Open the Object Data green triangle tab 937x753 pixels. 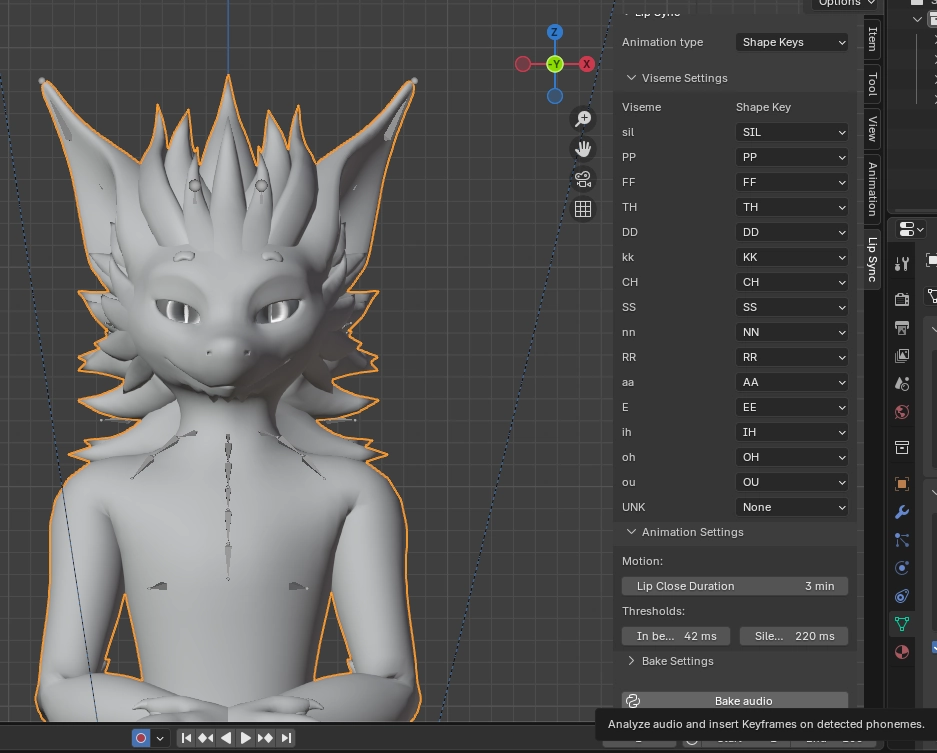pyautogui.click(x=902, y=624)
